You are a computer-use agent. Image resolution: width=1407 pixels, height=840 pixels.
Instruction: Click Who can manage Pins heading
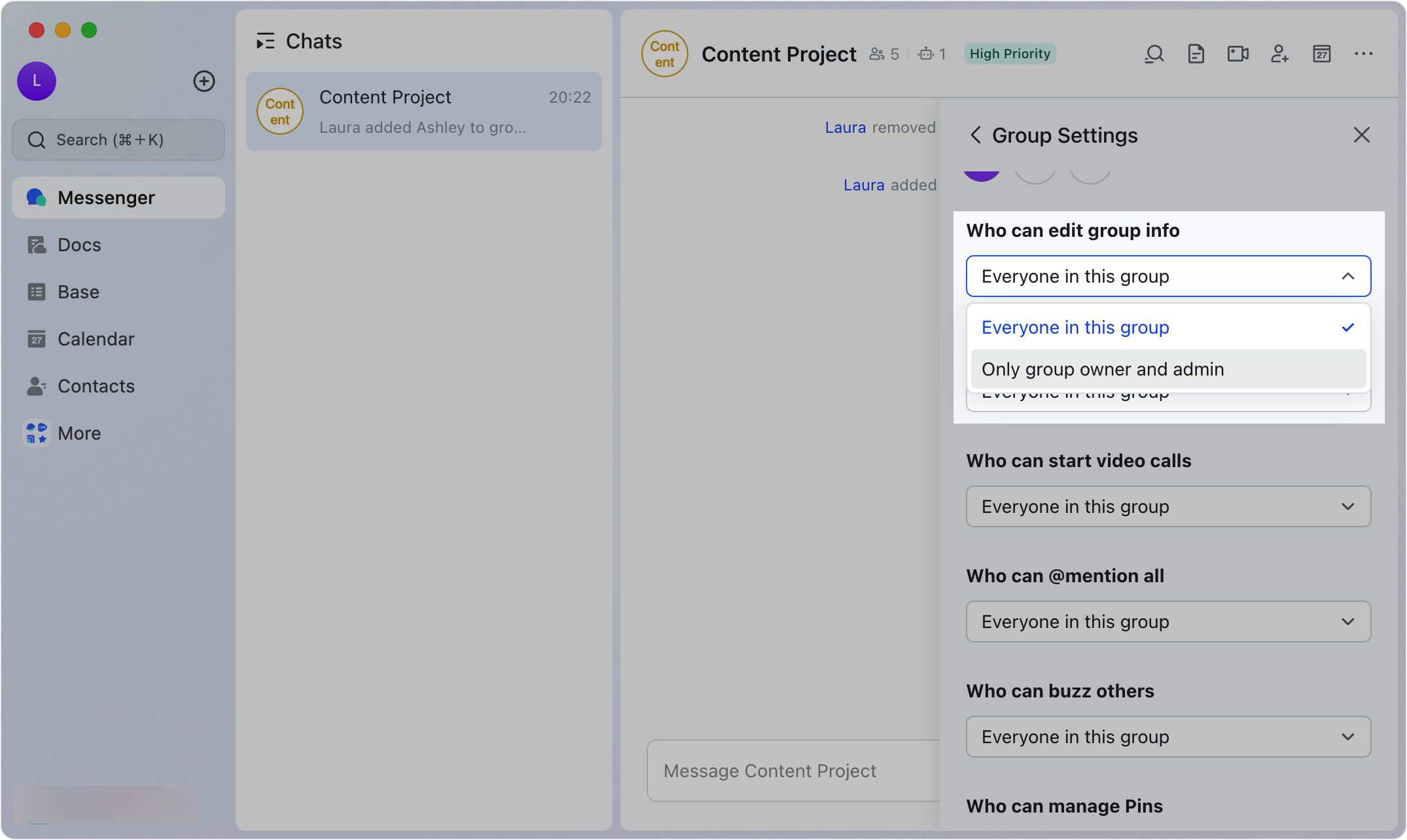click(1065, 806)
